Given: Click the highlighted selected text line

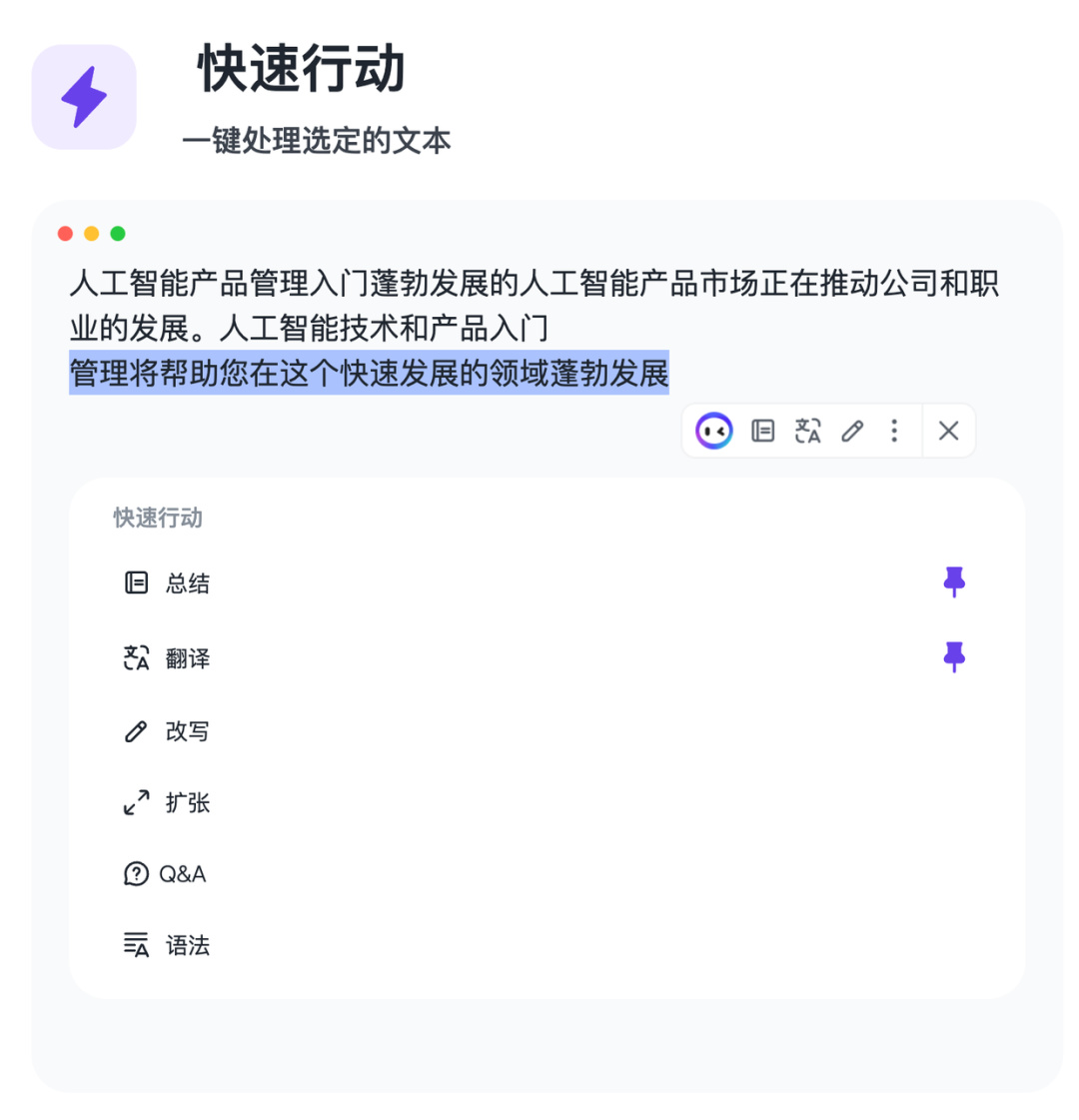Looking at the screenshot, I should [x=370, y=373].
